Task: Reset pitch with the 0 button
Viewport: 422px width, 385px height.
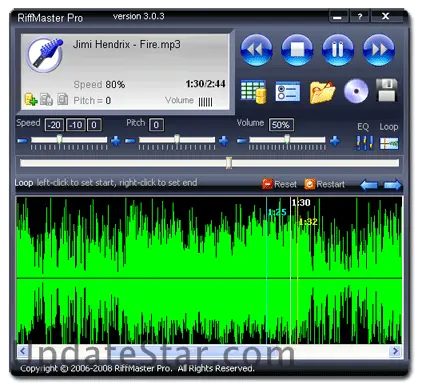Action: (x=156, y=125)
